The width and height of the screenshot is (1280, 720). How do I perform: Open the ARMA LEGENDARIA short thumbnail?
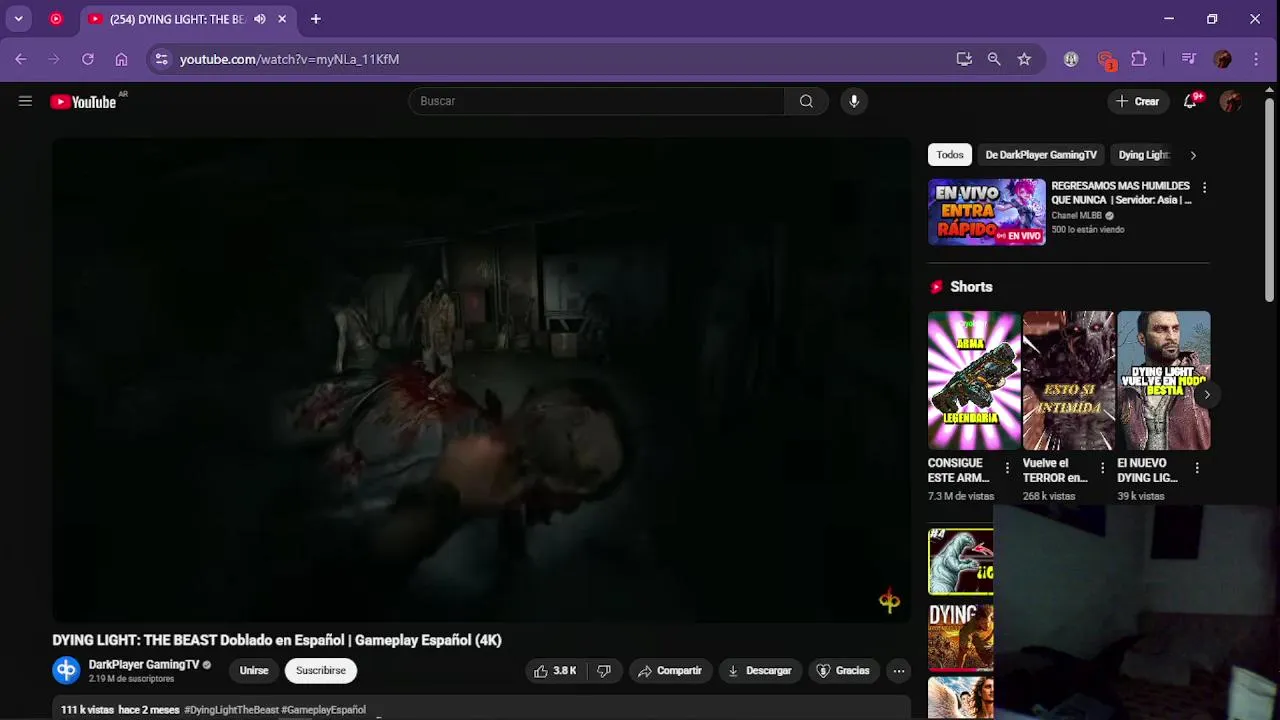(974, 381)
